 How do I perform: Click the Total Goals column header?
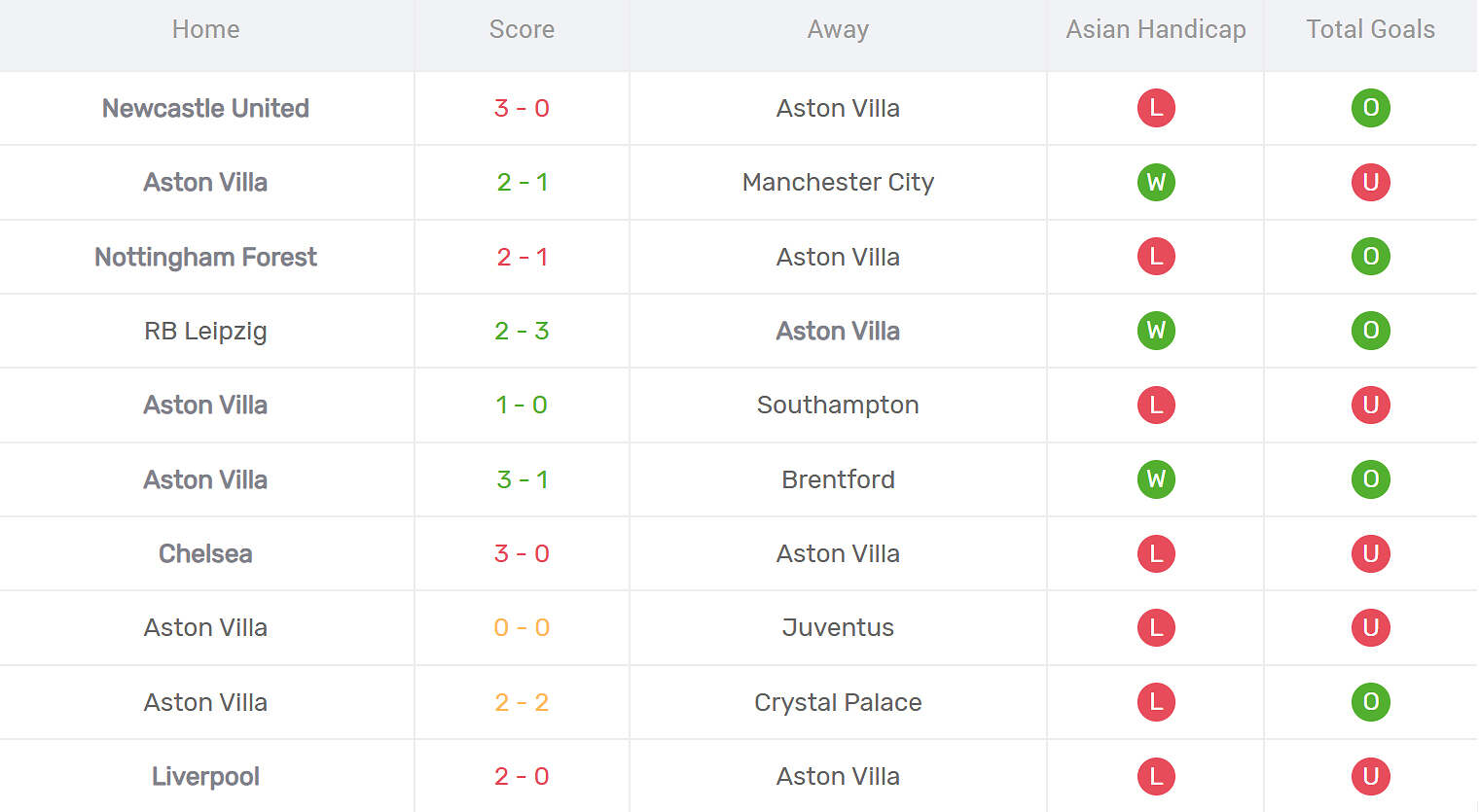click(x=1370, y=29)
